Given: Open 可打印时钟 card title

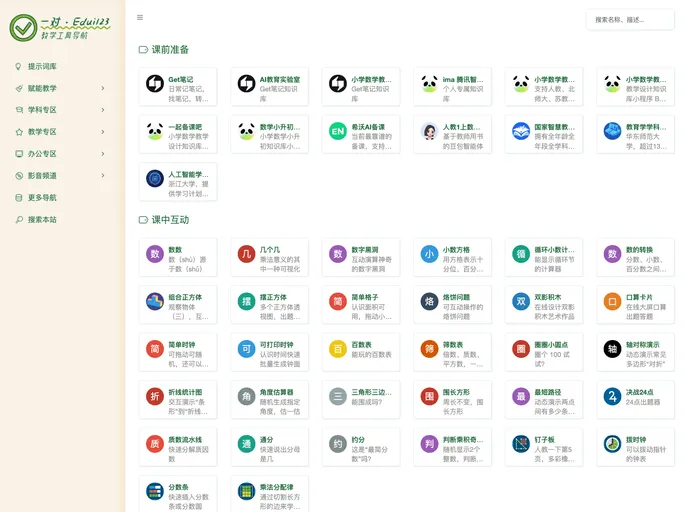Looking at the screenshot, I should pos(276,345).
